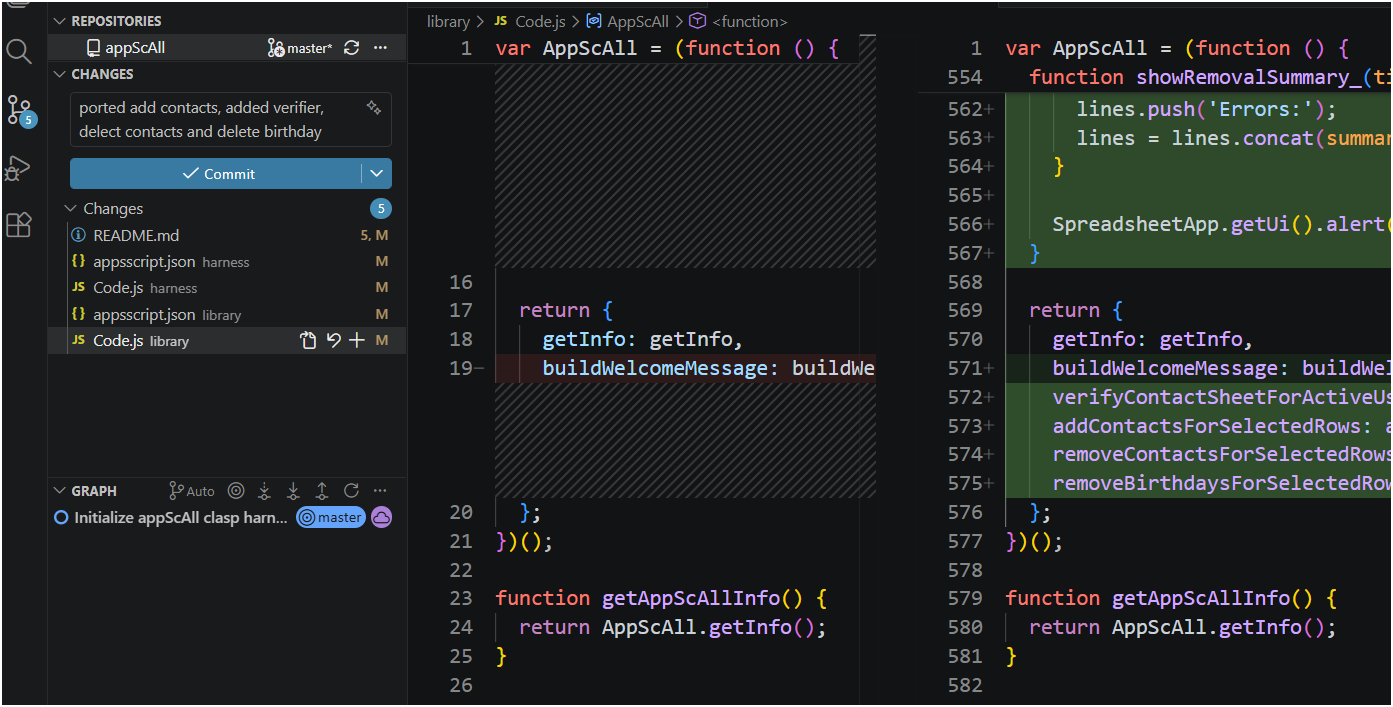
Task: Click the library breadcrumb segment
Action: pos(448,21)
